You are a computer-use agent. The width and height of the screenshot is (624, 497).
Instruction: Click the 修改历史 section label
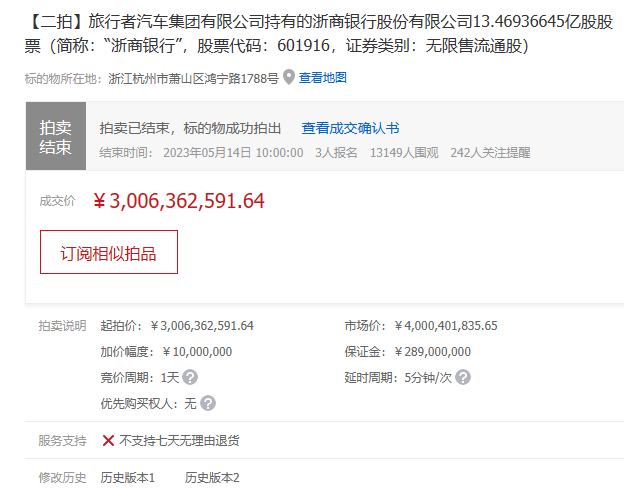coord(62,478)
